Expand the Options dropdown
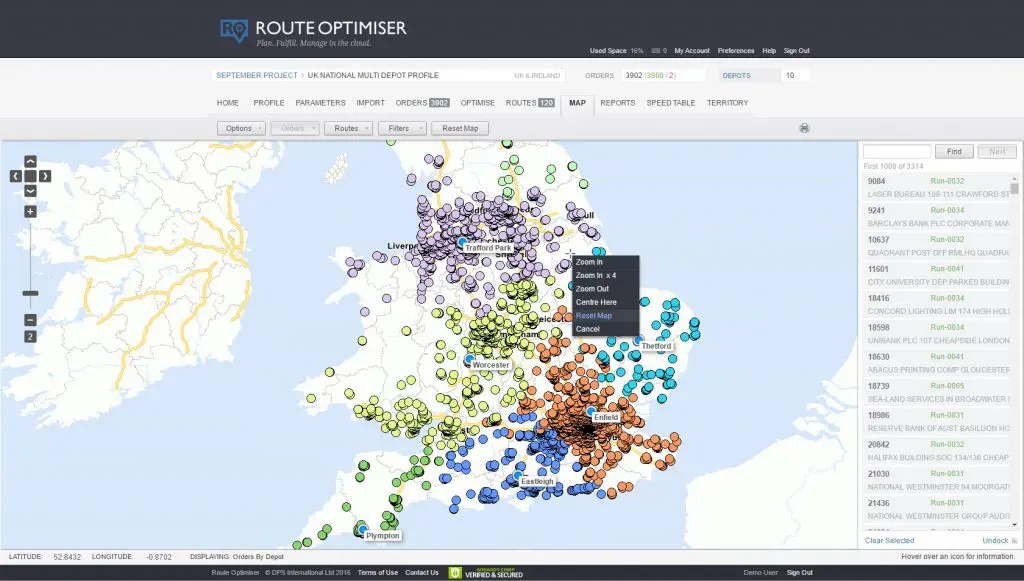Viewport: 1024px width, 581px height. click(x=241, y=128)
